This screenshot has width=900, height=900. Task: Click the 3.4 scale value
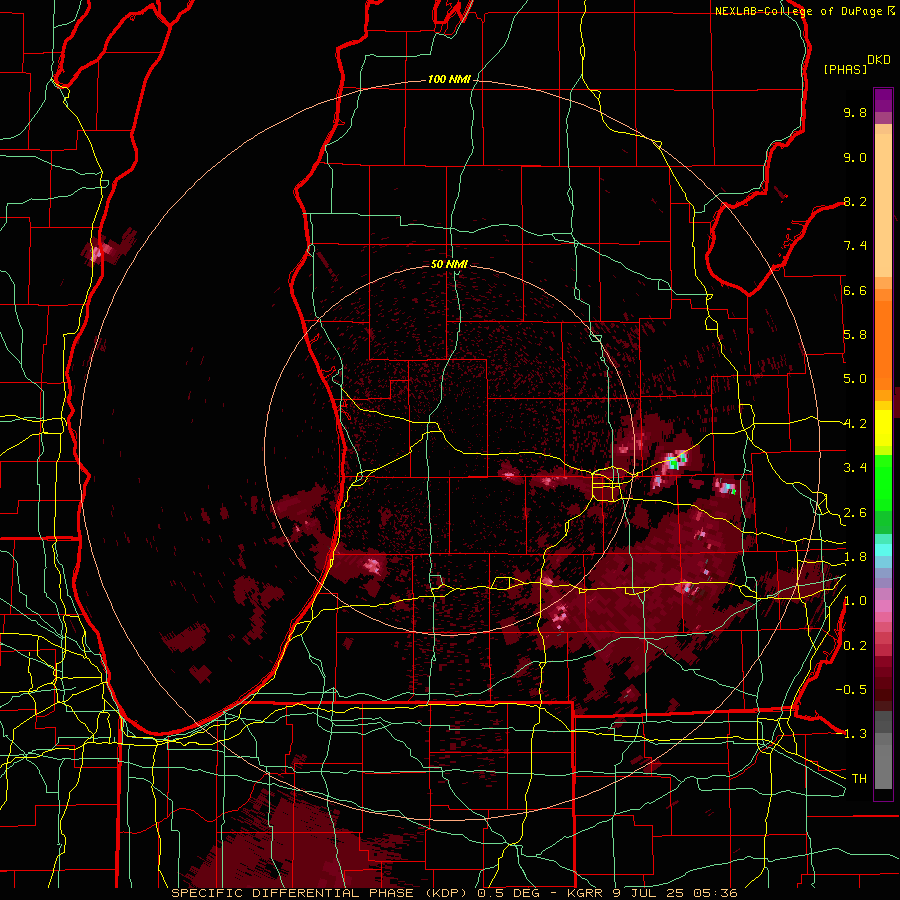pyautogui.click(x=855, y=468)
